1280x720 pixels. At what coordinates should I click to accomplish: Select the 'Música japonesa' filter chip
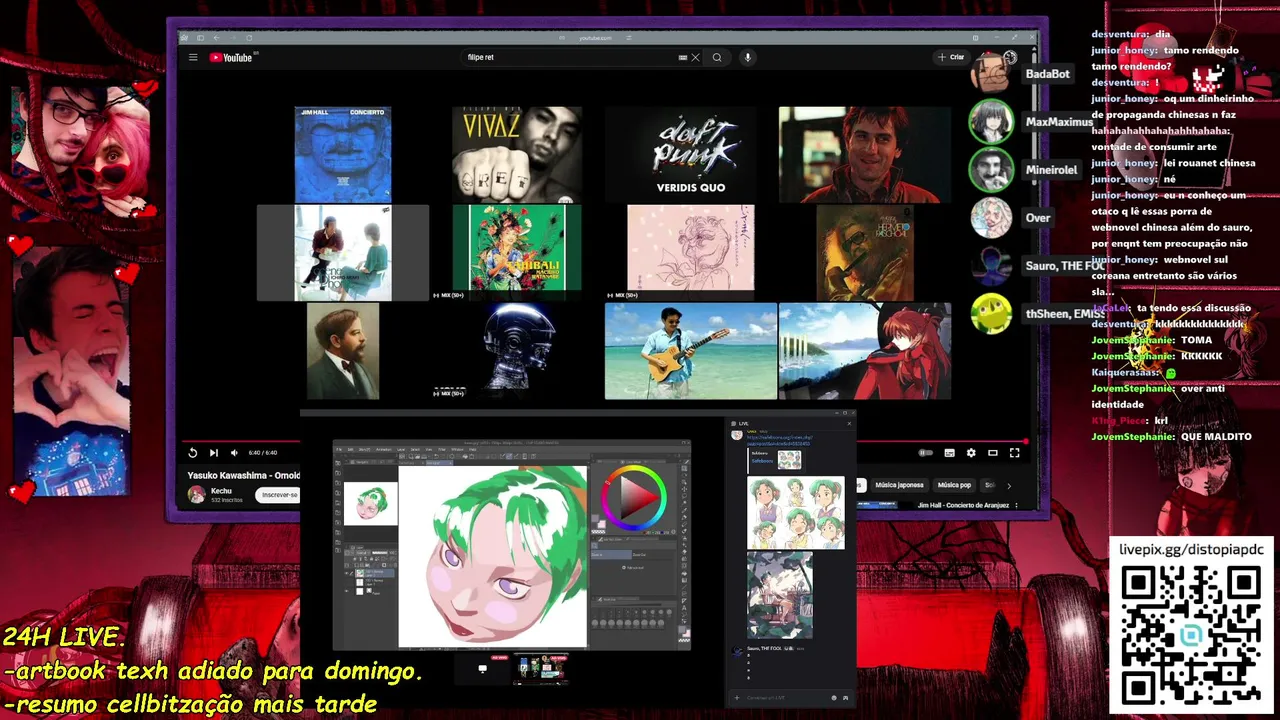coord(899,485)
